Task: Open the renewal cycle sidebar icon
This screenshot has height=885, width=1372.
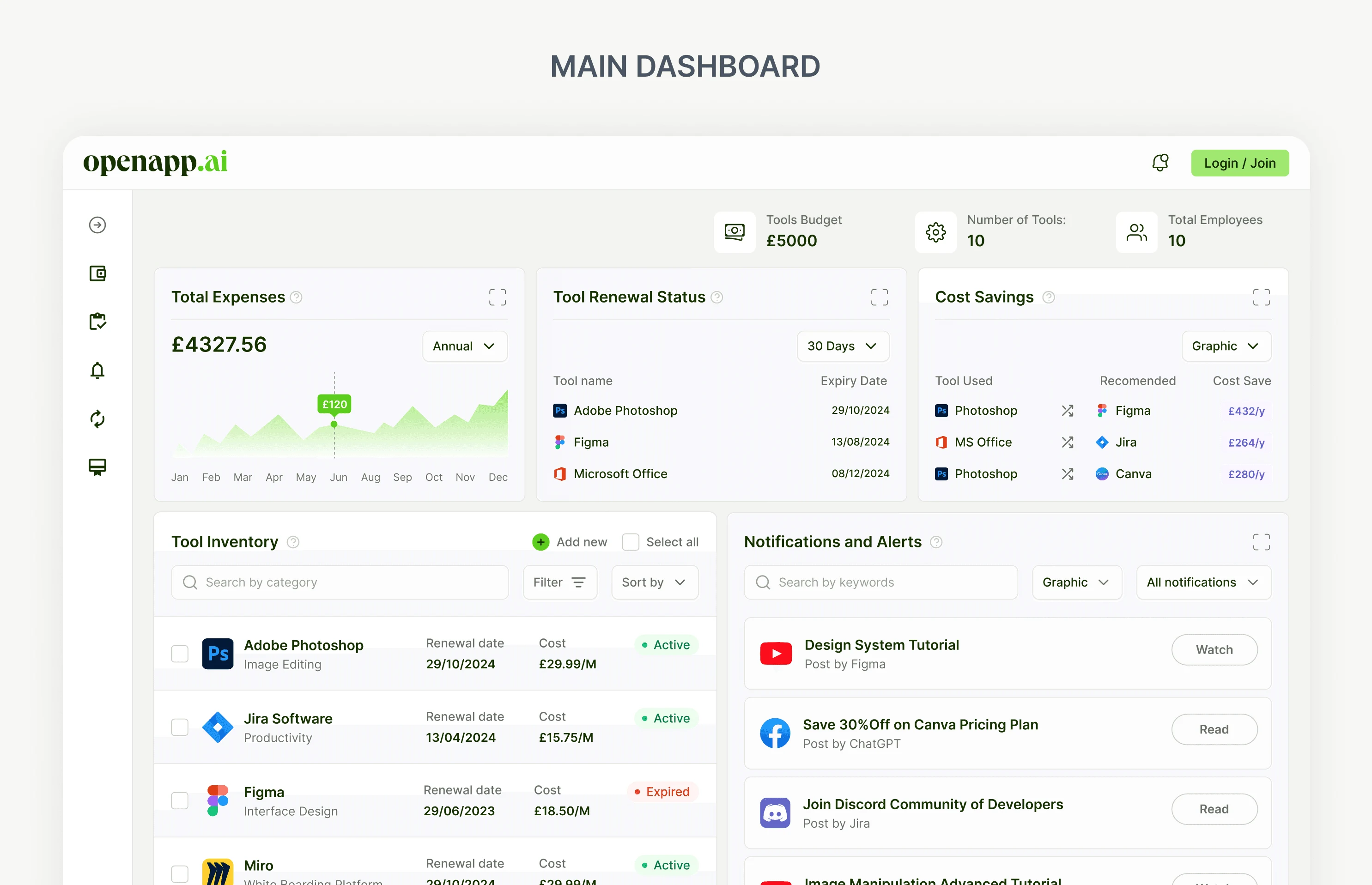Action: click(x=97, y=419)
